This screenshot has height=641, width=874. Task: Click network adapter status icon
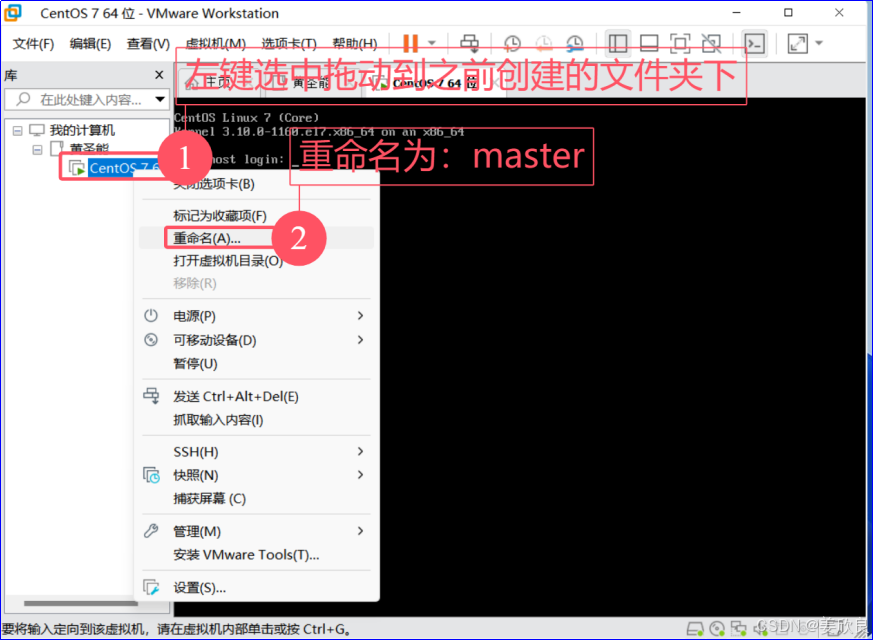(739, 629)
